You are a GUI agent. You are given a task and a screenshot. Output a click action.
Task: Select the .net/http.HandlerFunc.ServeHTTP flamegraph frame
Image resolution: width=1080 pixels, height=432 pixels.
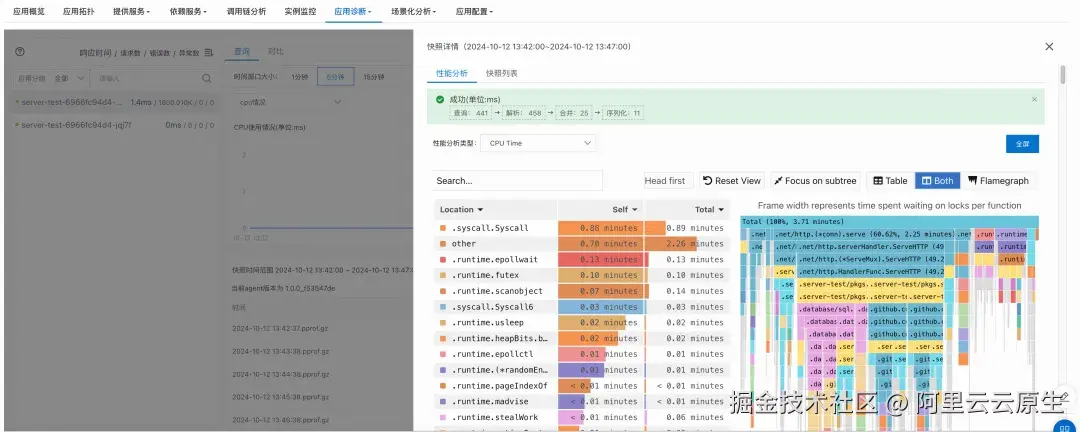[x=873, y=271]
